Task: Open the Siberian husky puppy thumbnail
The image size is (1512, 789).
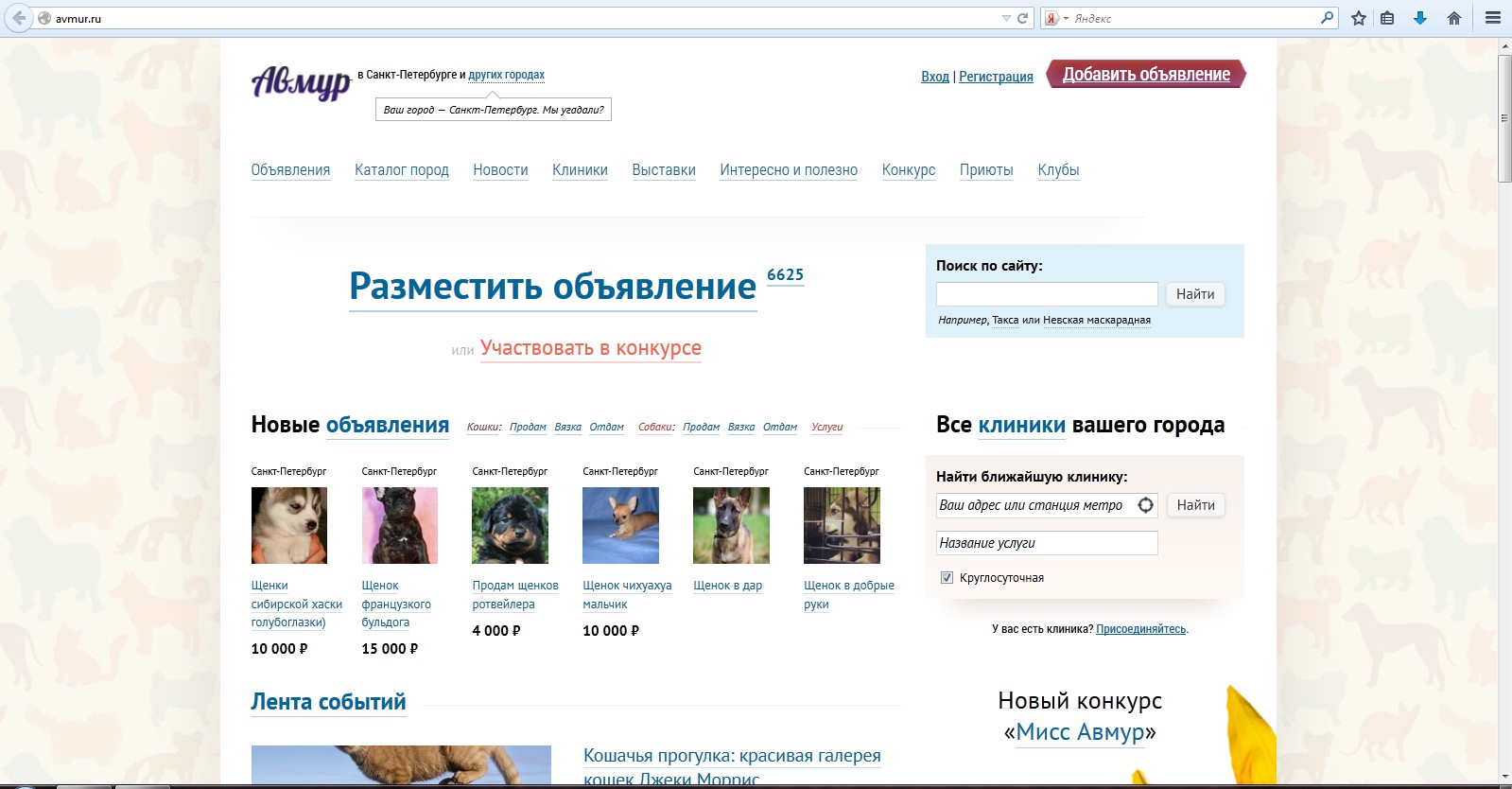Action: pyautogui.click(x=289, y=525)
